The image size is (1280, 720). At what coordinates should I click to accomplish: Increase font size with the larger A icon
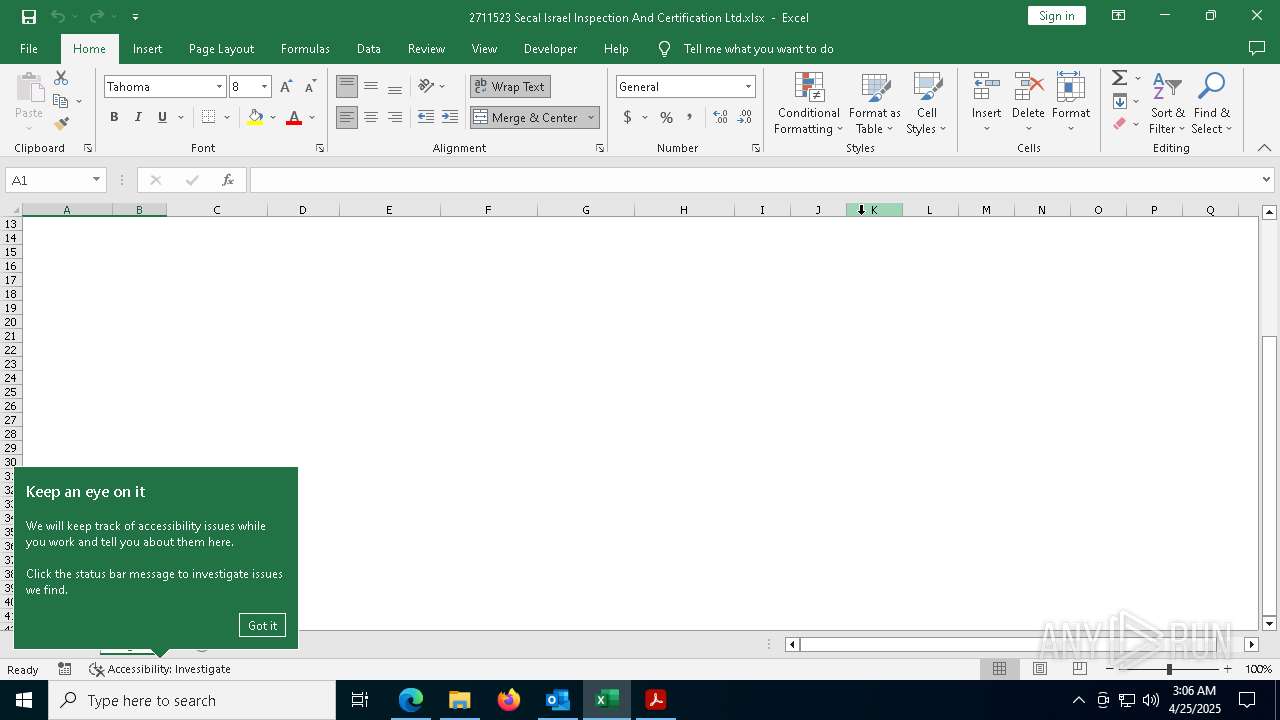[286, 87]
